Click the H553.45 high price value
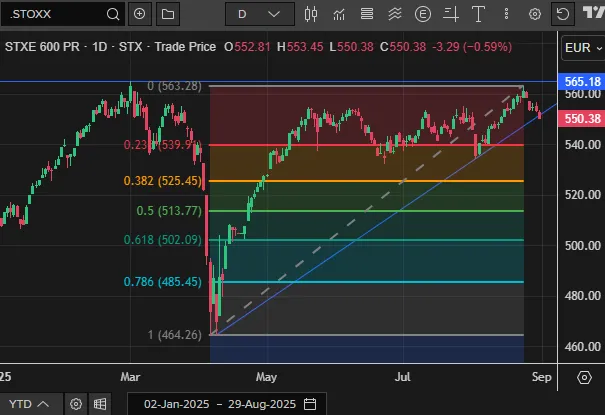 [300, 47]
